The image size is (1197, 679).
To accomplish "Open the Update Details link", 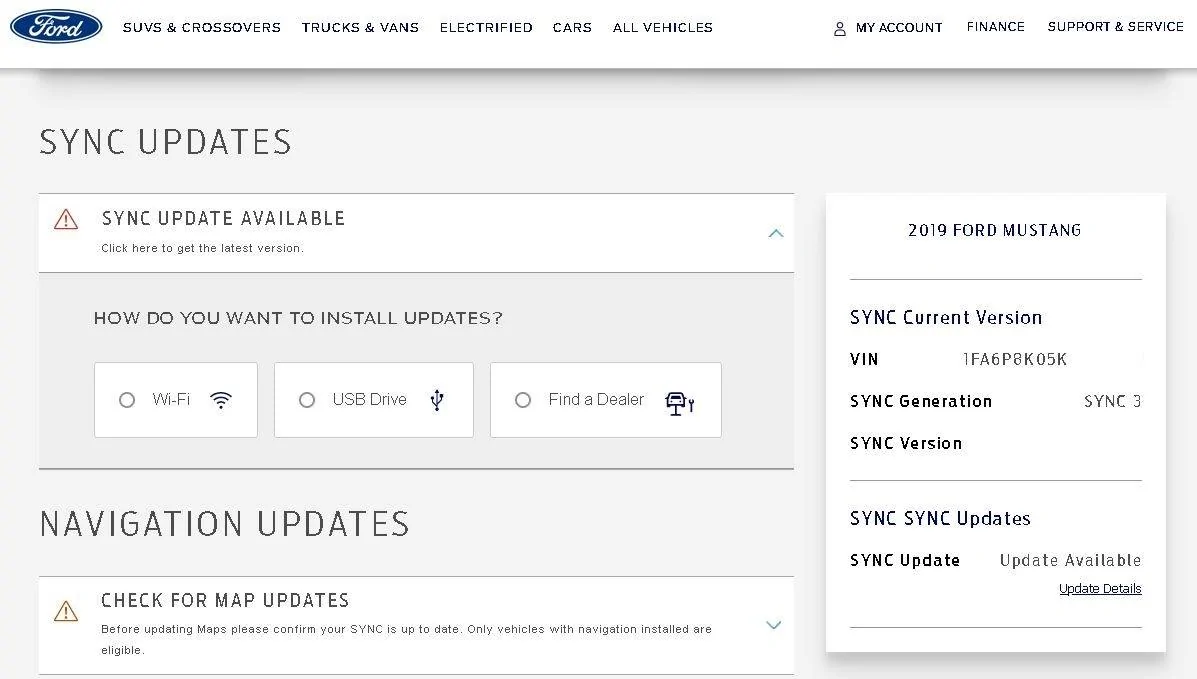I will tap(1100, 589).
